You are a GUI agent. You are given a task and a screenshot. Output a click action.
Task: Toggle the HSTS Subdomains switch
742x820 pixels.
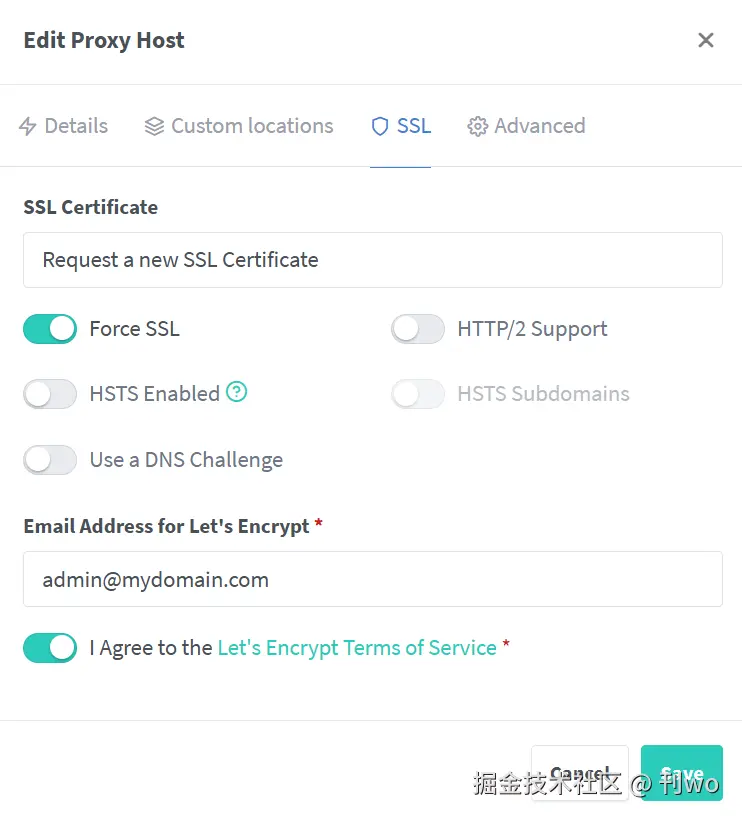pyautogui.click(x=418, y=394)
